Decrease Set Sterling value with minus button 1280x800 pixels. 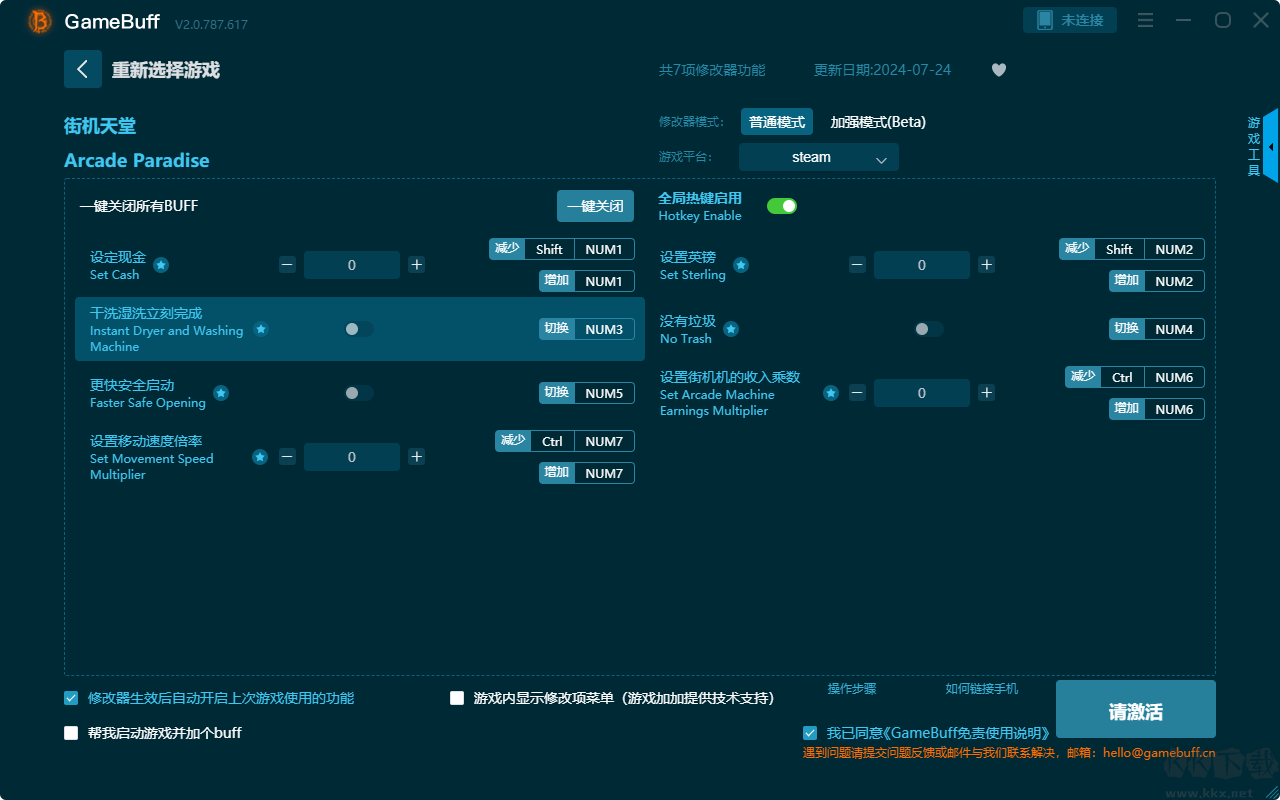point(857,265)
